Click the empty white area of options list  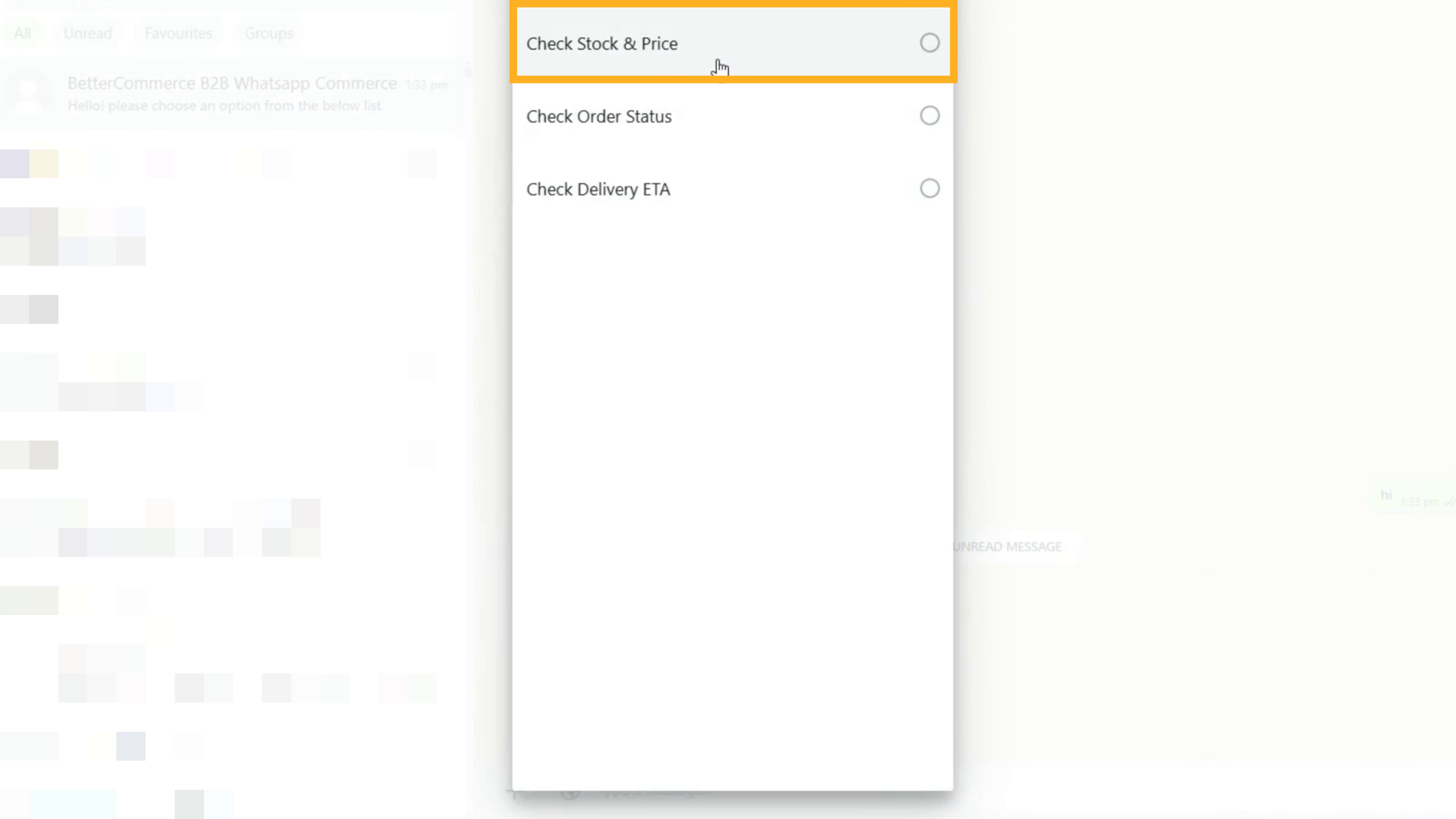pos(732,493)
